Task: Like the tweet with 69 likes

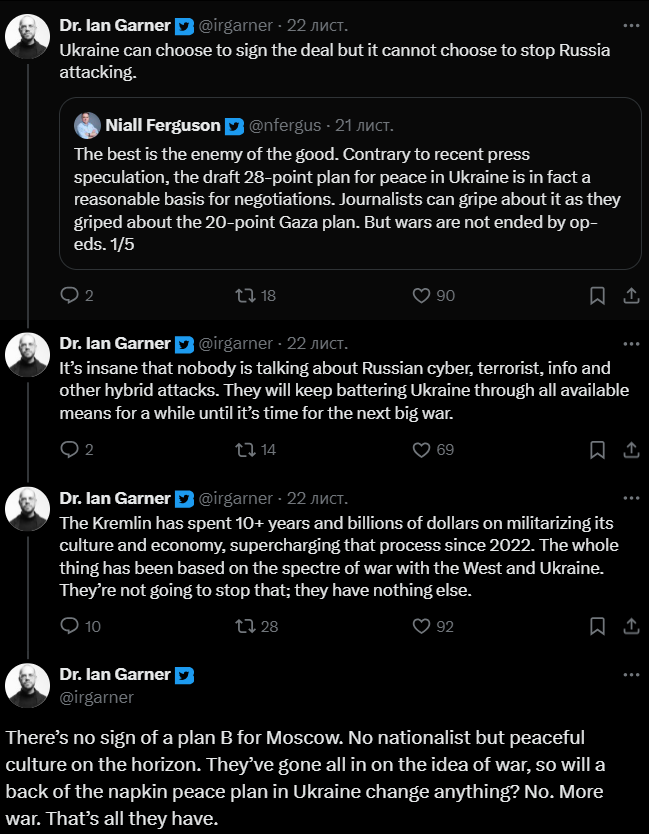Action: click(x=422, y=449)
